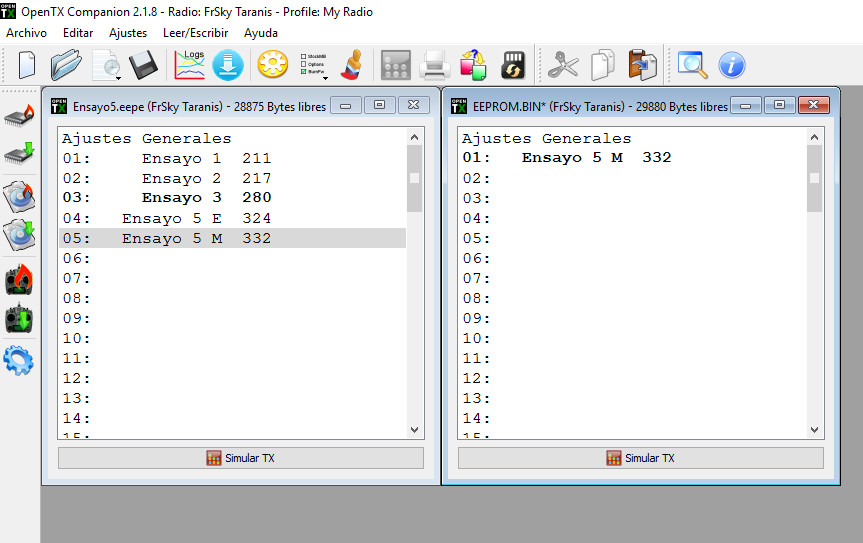Select Ensayo 5 M in EEPROM.BIN list
This screenshot has height=543, width=863.
pos(596,158)
